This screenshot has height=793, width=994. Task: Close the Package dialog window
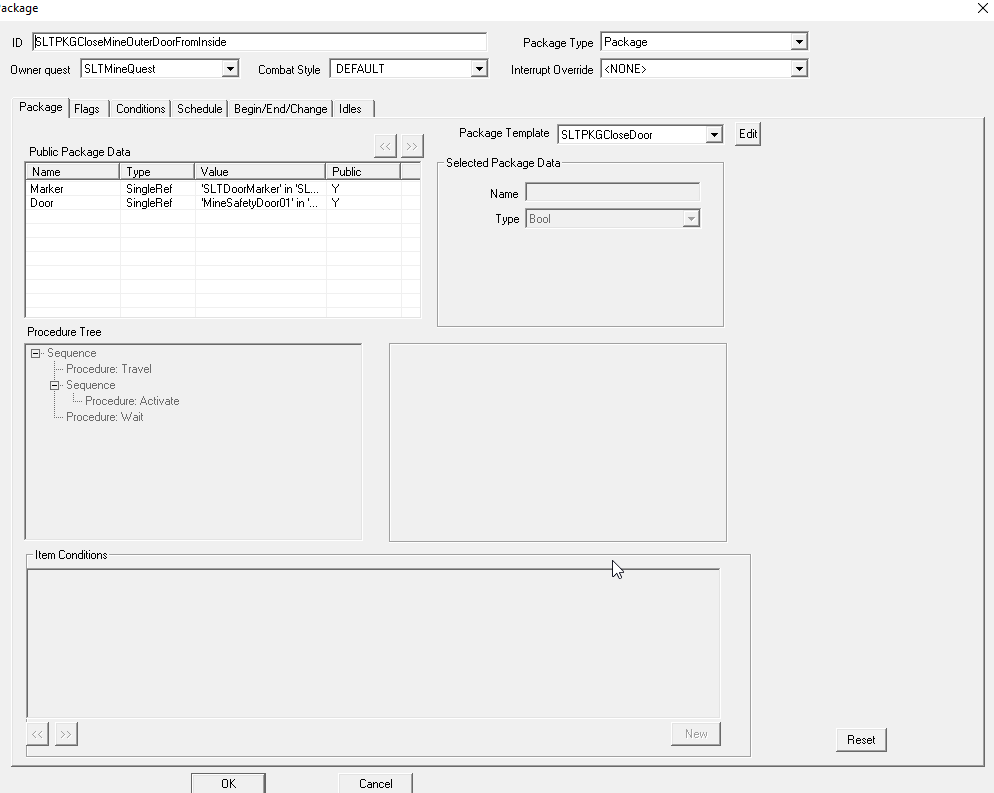pos(983,8)
